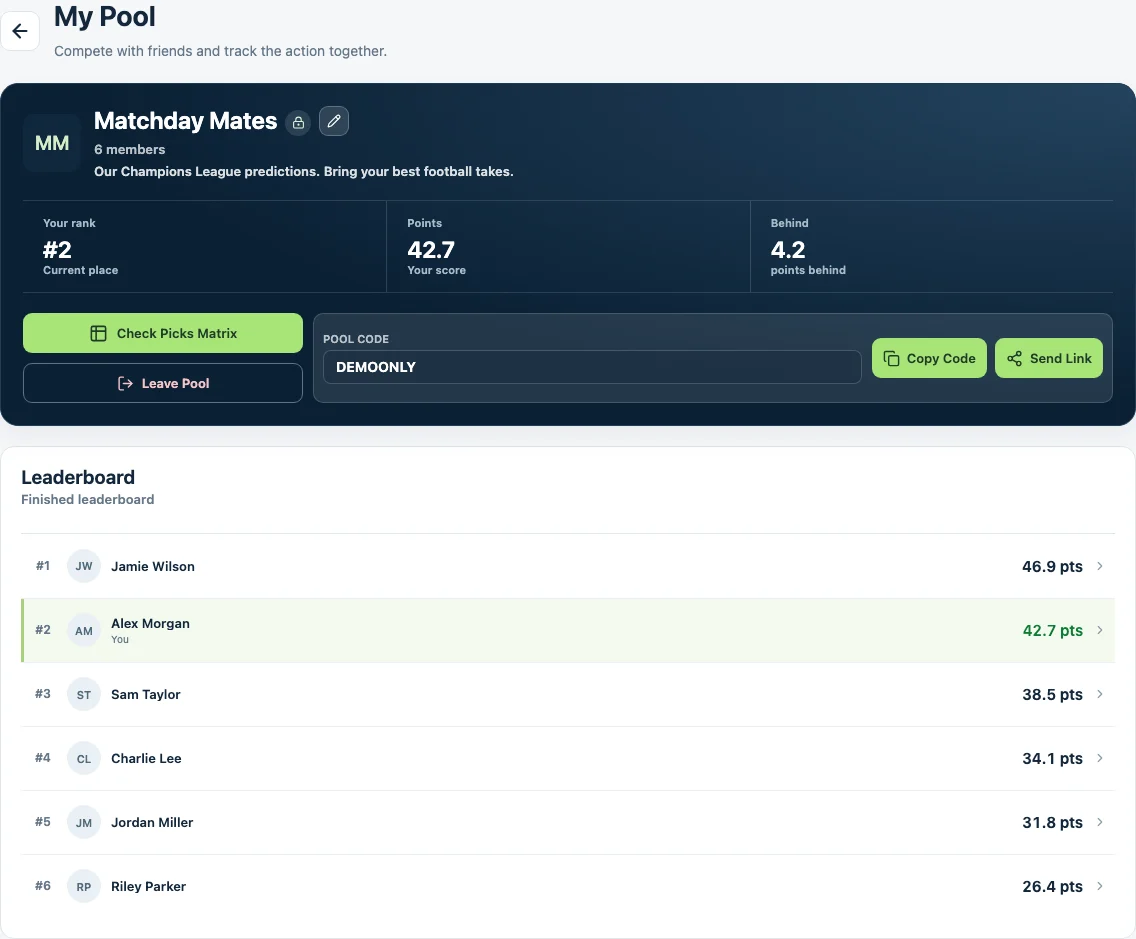The height and width of the screenshot is (939, 1136).
Task: Click the 31.8 pts score
Action: 1052,822
